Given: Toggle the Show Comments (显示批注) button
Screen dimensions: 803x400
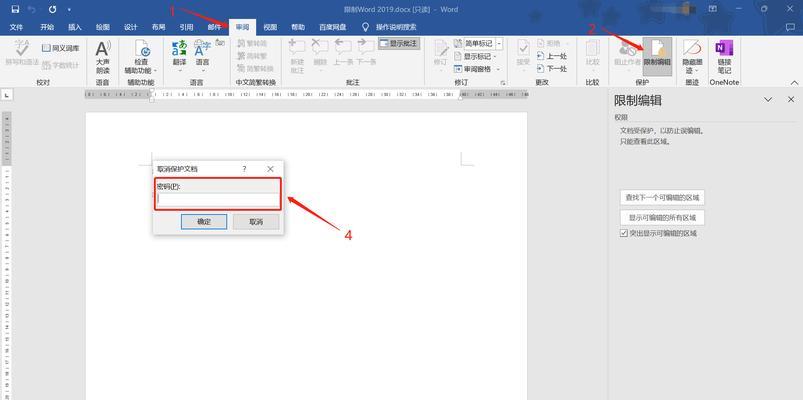Looking at the screenshot, I should point(399,44).
